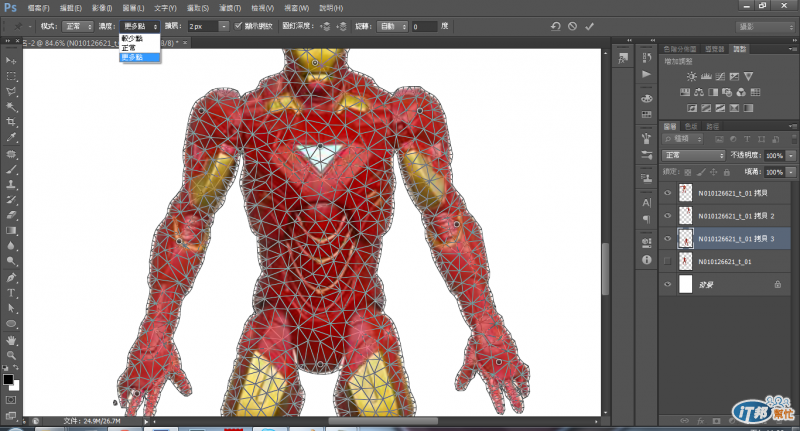Select the Hand tool
This screenshot has height=431, width=800.
(11, 340)
